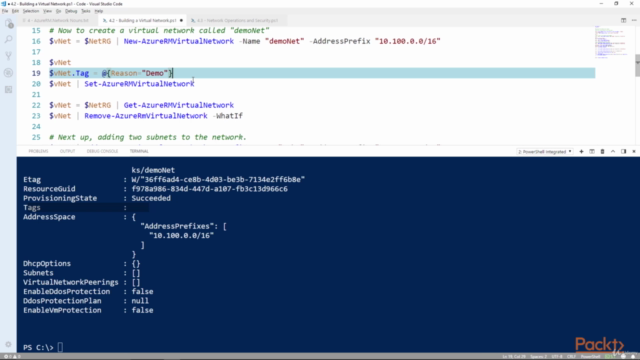Viewport: 640px width, 360px height.
Task: Open the Problems panel tab
Action: (x=38, y=151)
